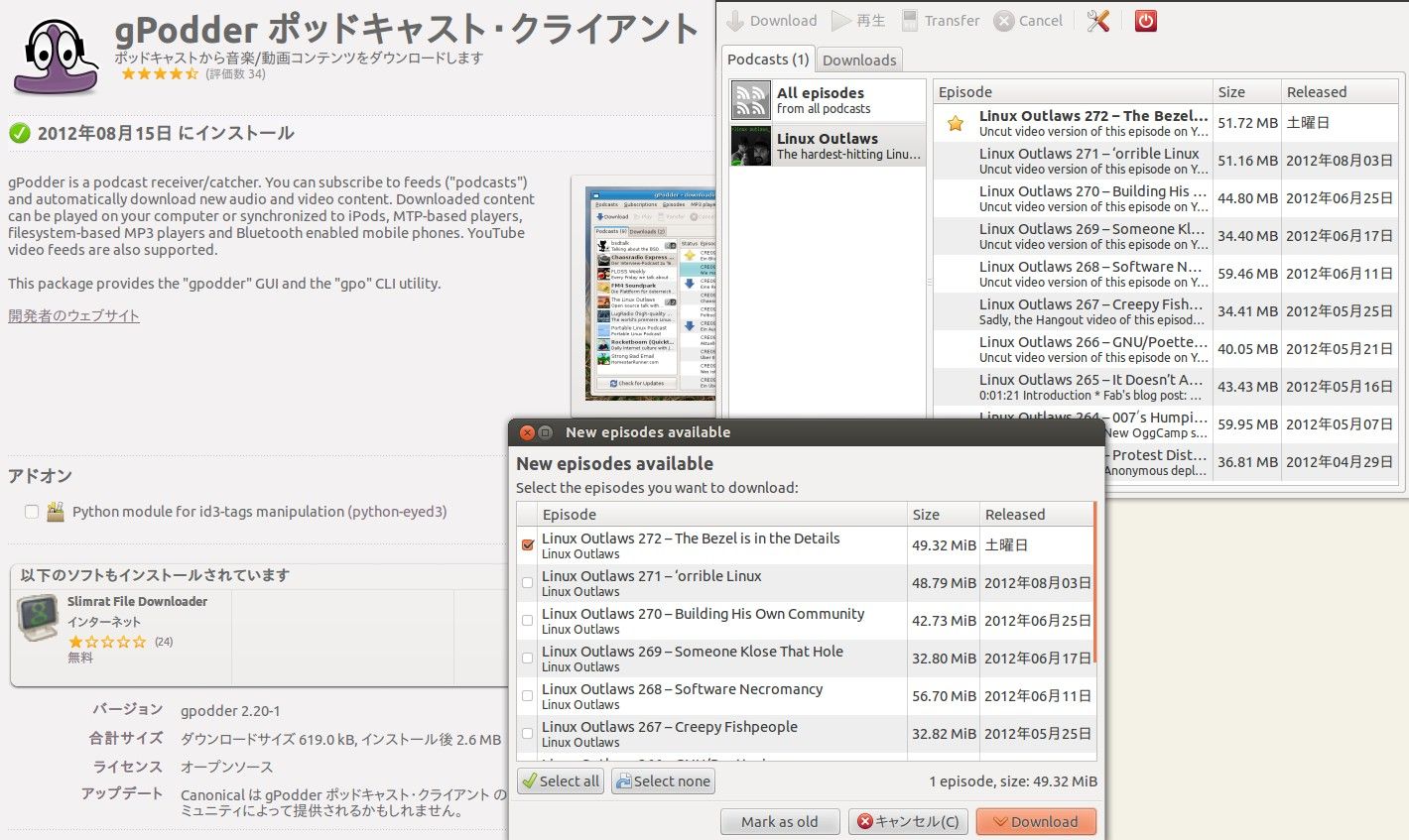Check Linux Outlaws 269 – Someone Klose That Hole
The width and height of the screenshot is (1409, 840).
tap(528, 658)
